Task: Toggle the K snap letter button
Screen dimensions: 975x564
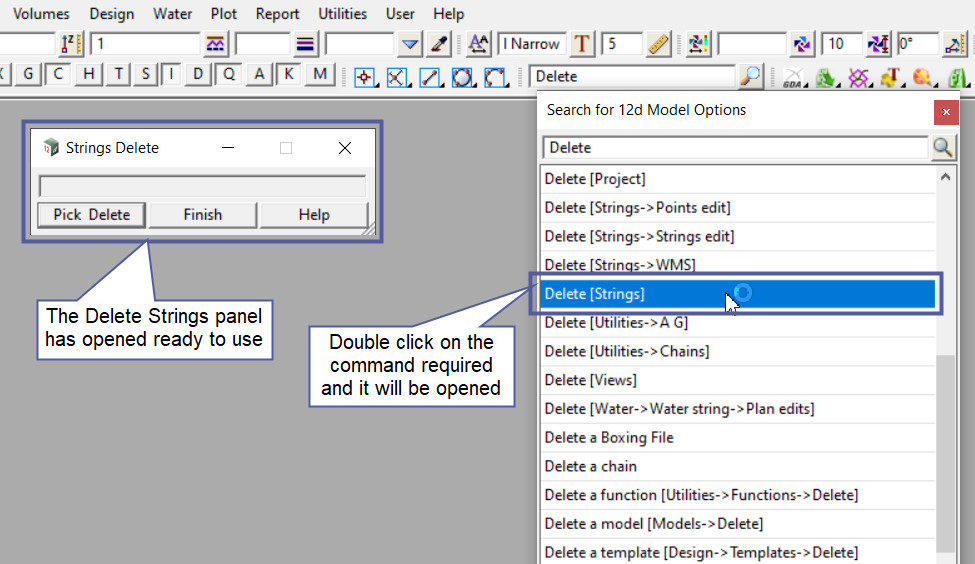Action: (289, 74)
